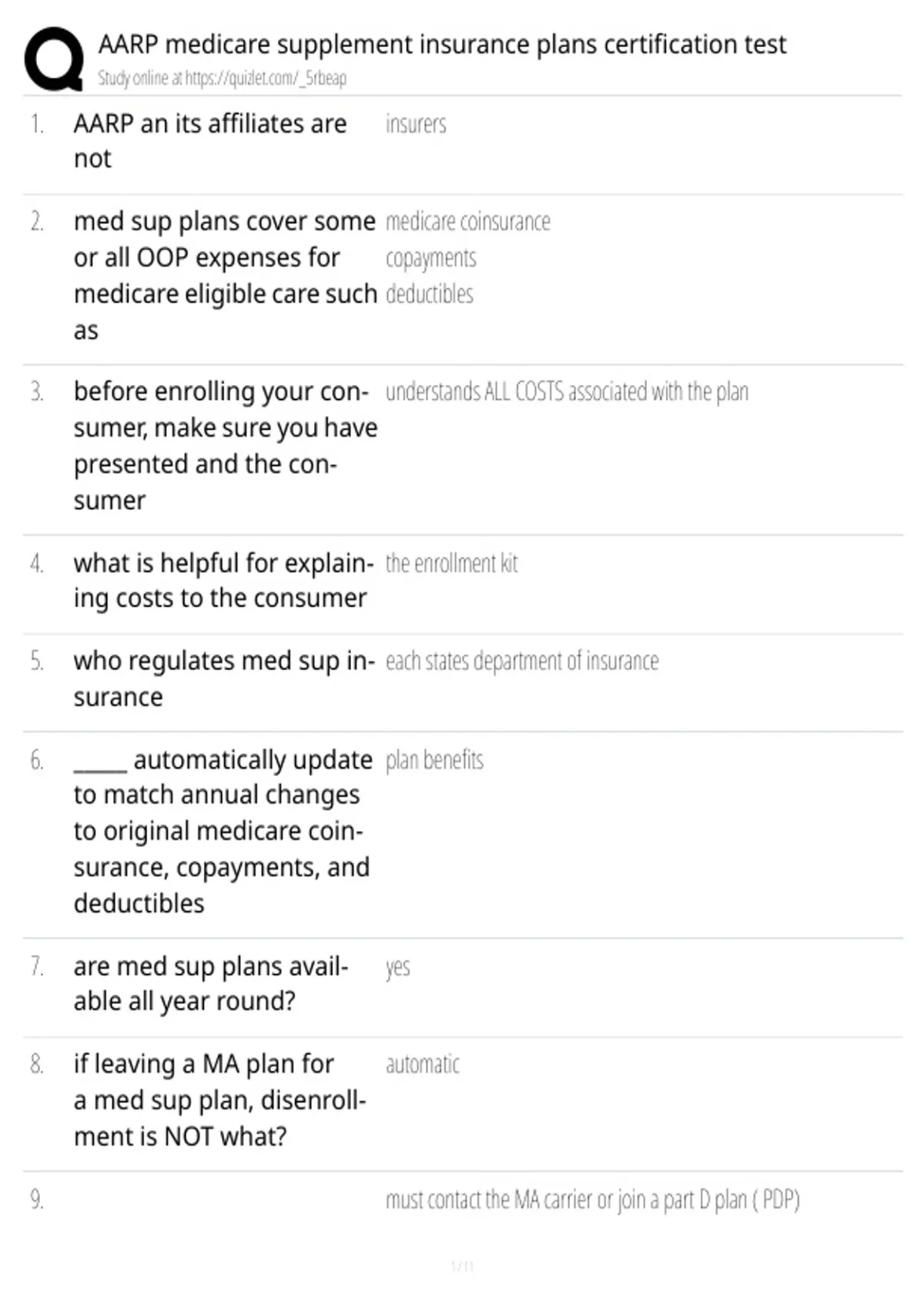924x1309 pixels.
Task: Select answer 'must contact the MA carrier or join a part D plan'
Action: (593, 1200)
